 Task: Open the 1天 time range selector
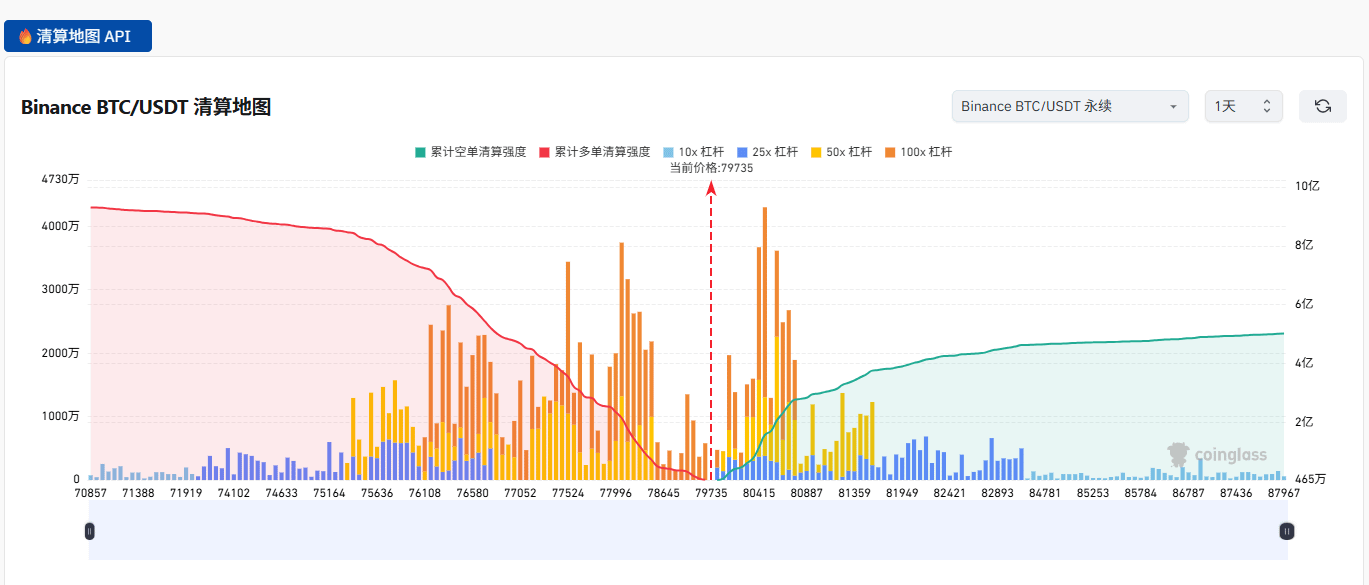(x=1244, y=106)
